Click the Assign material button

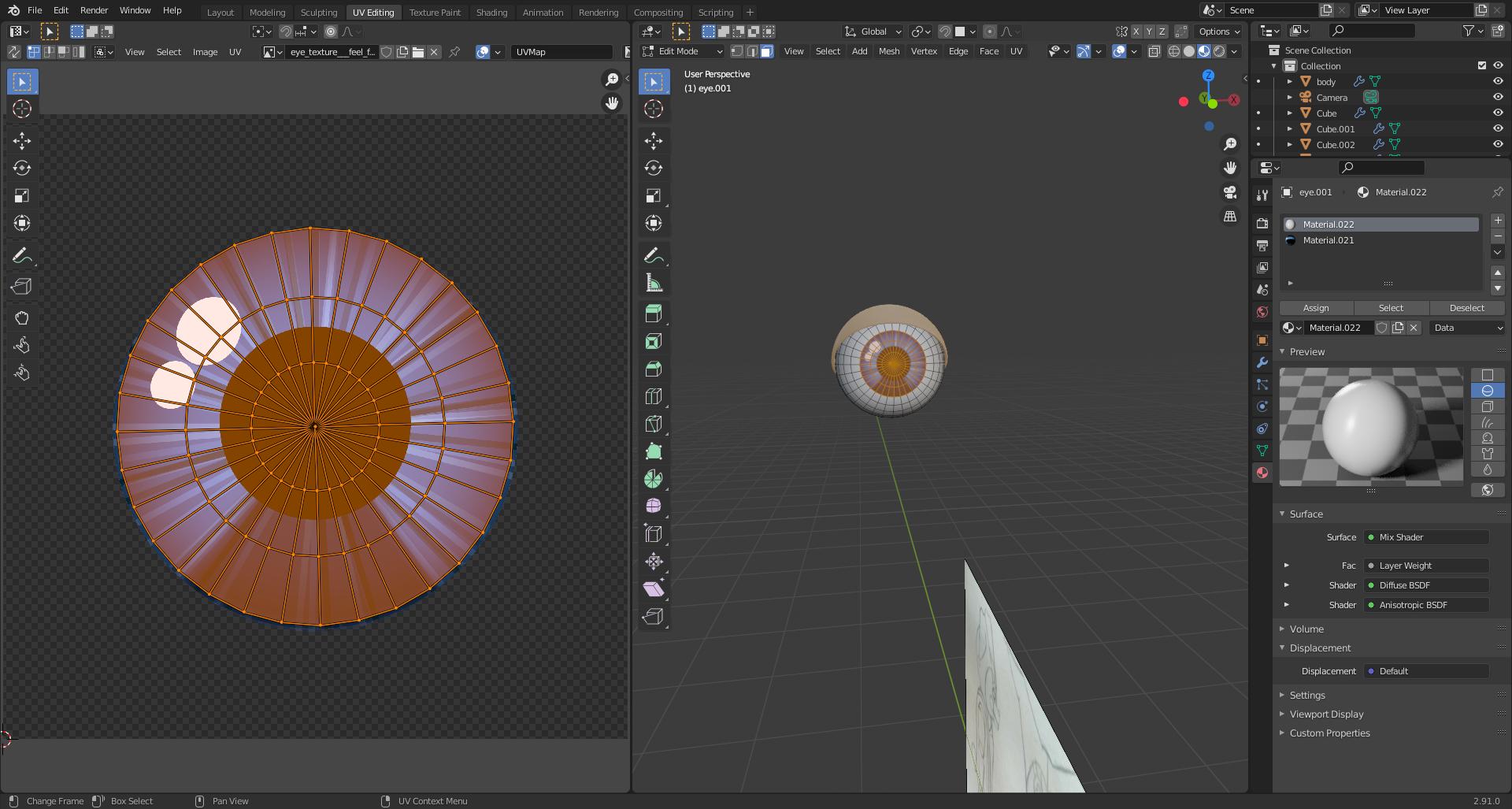(x=1316, y=308)
